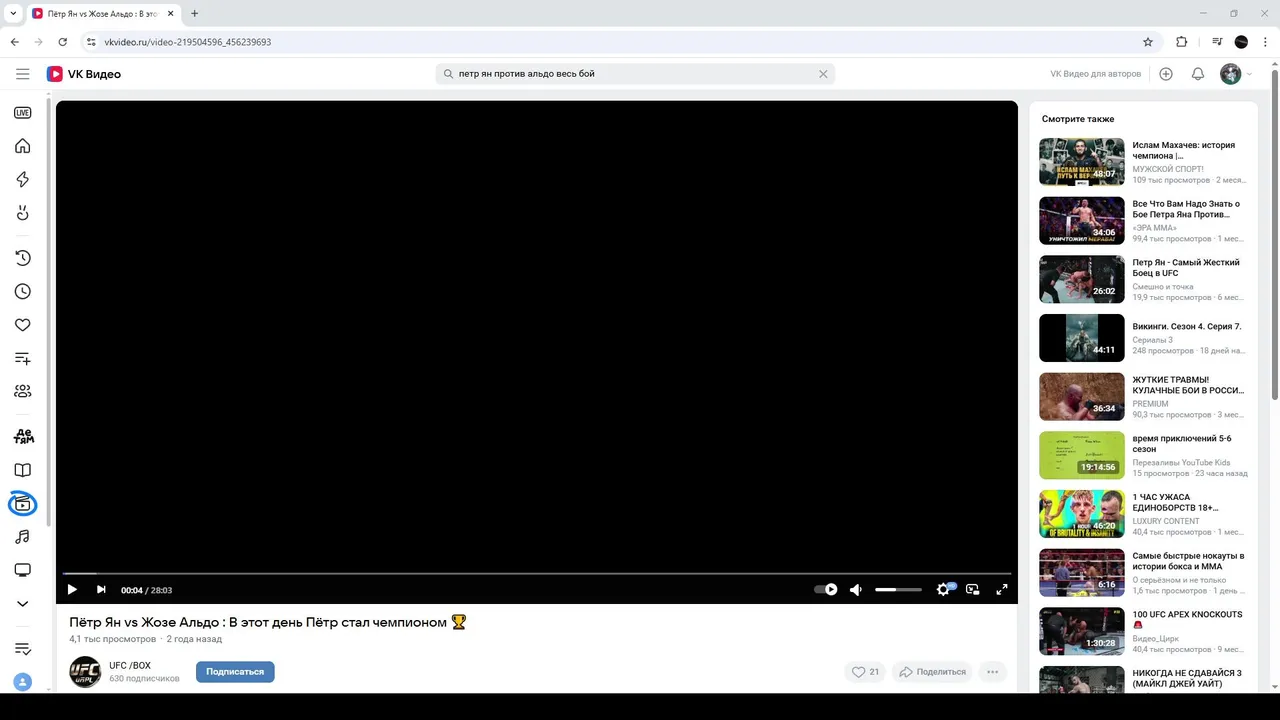Screen dimensions: 1280x720
Task: Skip to the next video in player
Action: [101, 590]
